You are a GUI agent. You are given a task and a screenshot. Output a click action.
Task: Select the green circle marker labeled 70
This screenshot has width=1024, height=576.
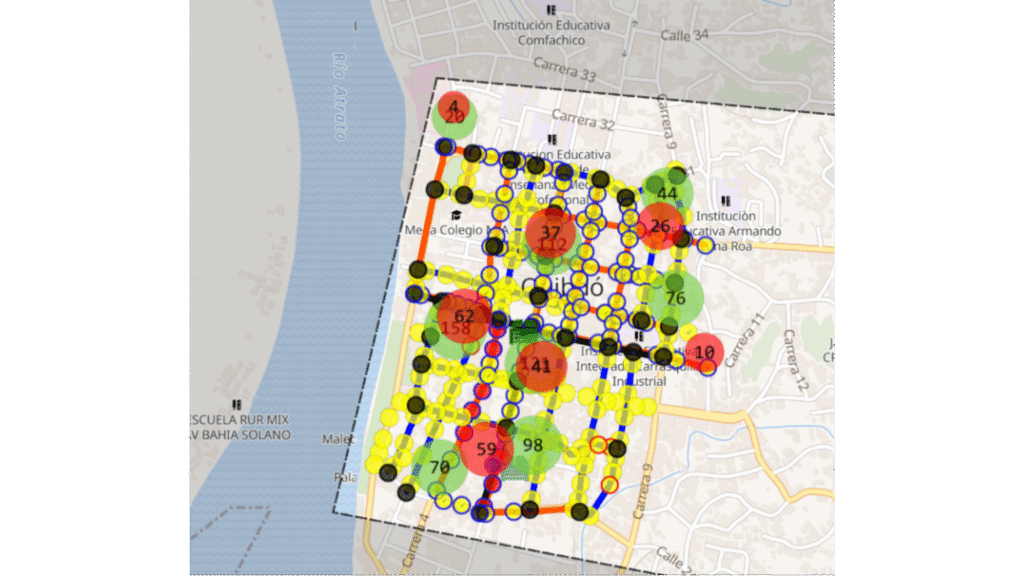[439, 466]
